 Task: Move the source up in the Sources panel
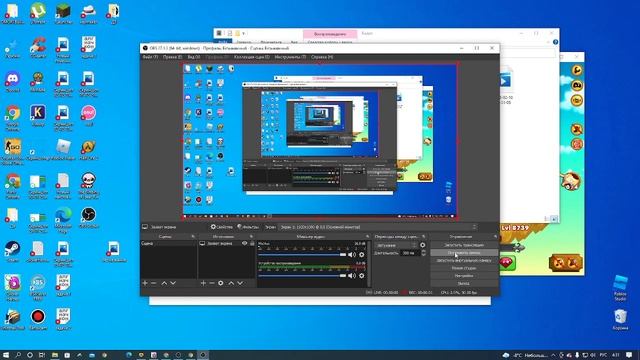pyautogui.click(x=231, y=283)
